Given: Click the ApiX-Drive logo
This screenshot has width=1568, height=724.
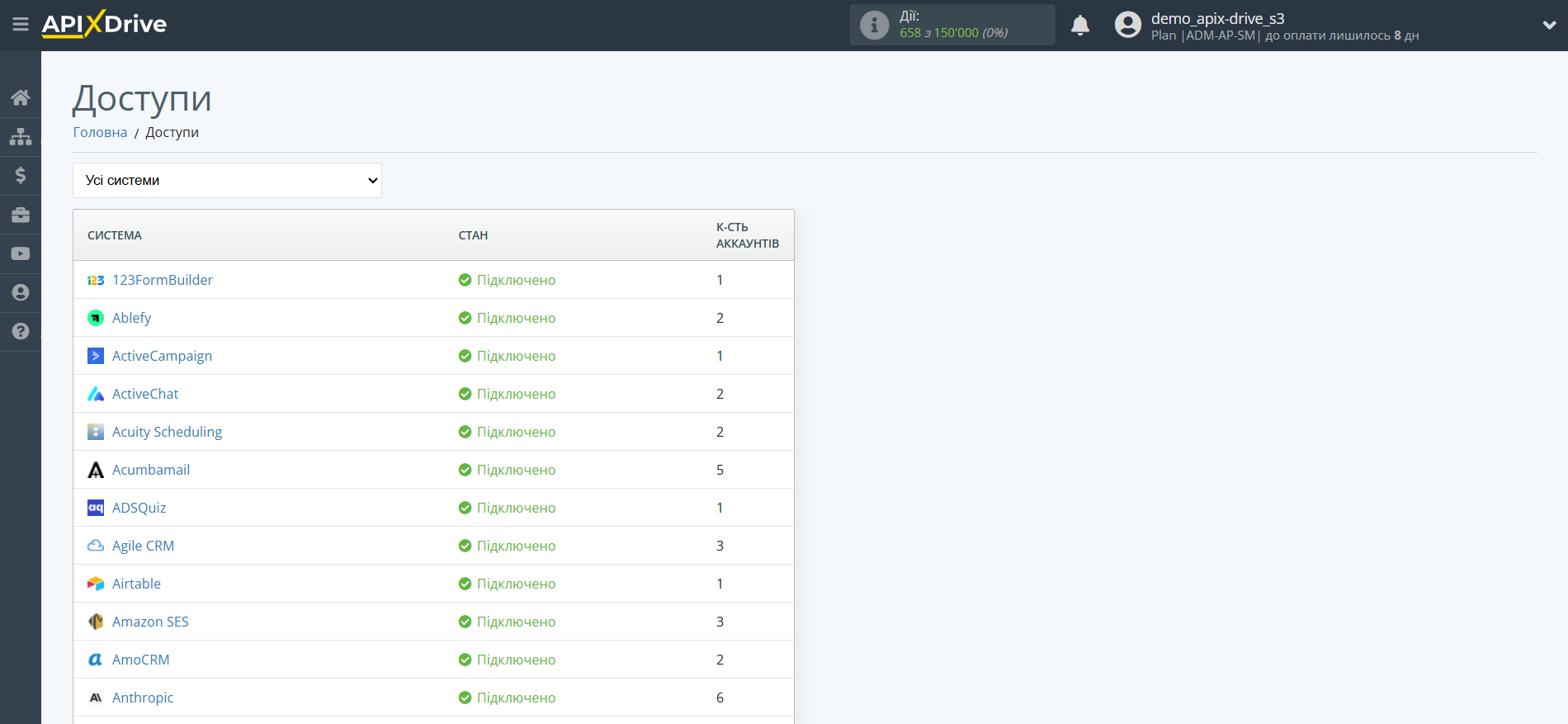Looking at the screenshot, I should click(104, 24).
